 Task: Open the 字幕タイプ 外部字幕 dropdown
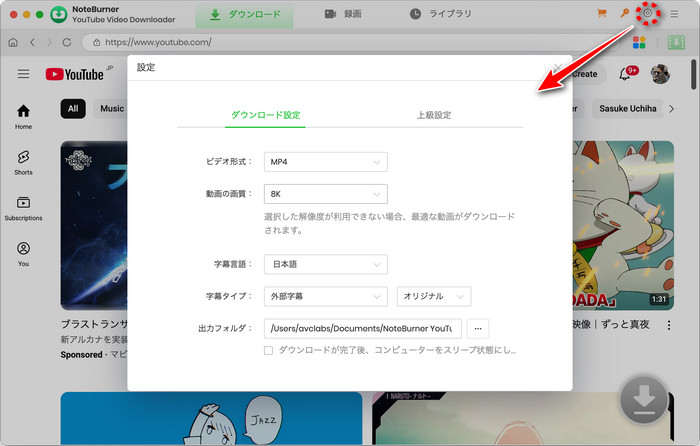(325, 296)
